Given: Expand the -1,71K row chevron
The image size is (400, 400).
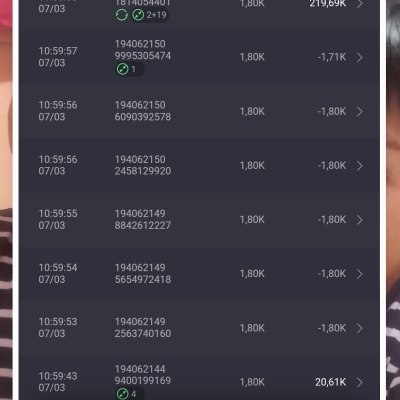Looking at the screenshot, I should pos(360,57).
